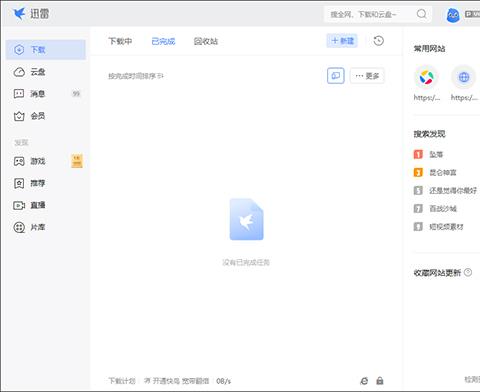Change the 按完成时间排序 sort order

136,76
